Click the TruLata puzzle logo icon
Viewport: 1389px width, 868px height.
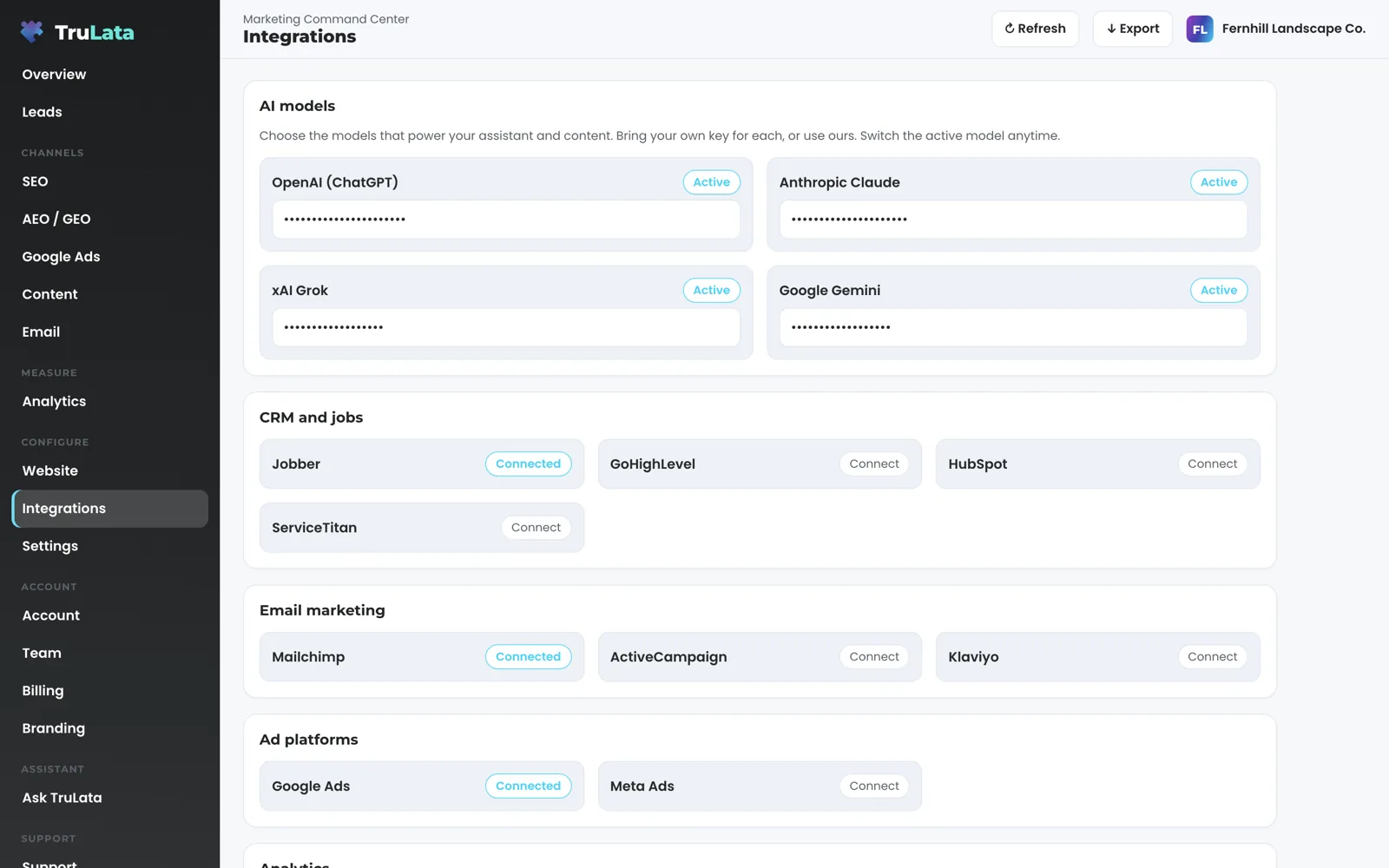32,32
